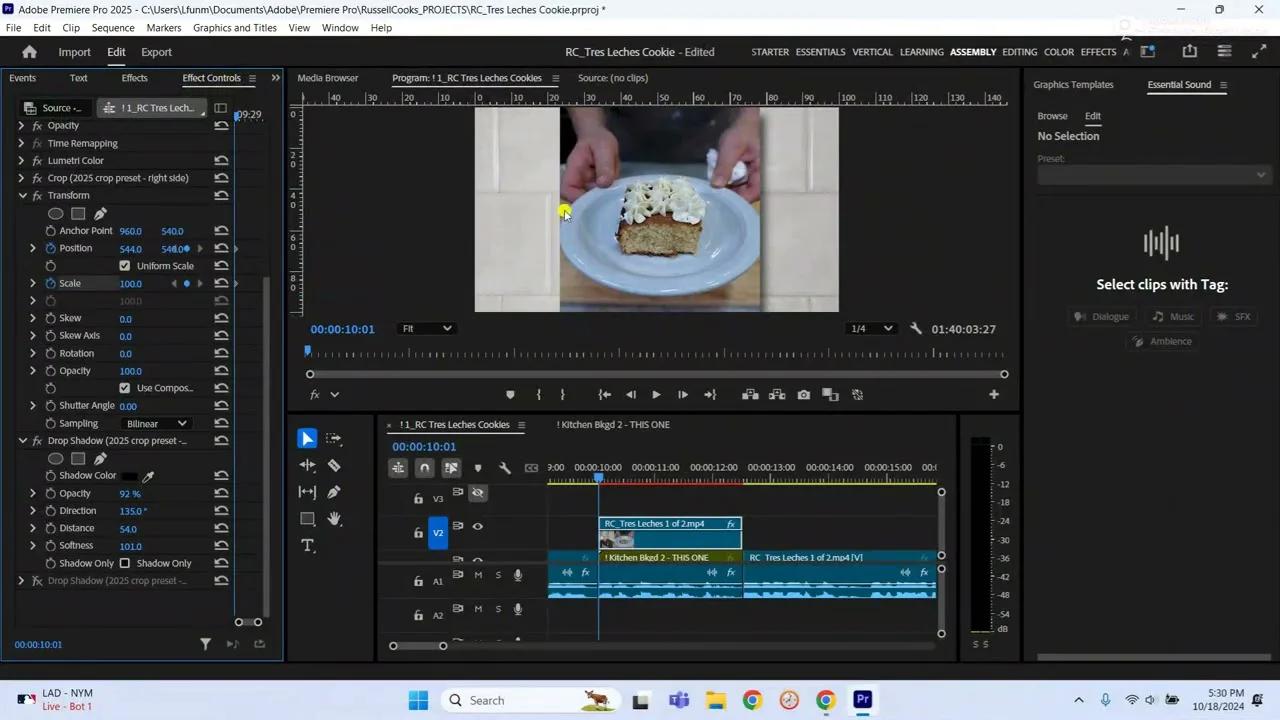Open the timeline wrench settings icon
The width and height of the screenshot is (1280, 720).
coord(505,467)
